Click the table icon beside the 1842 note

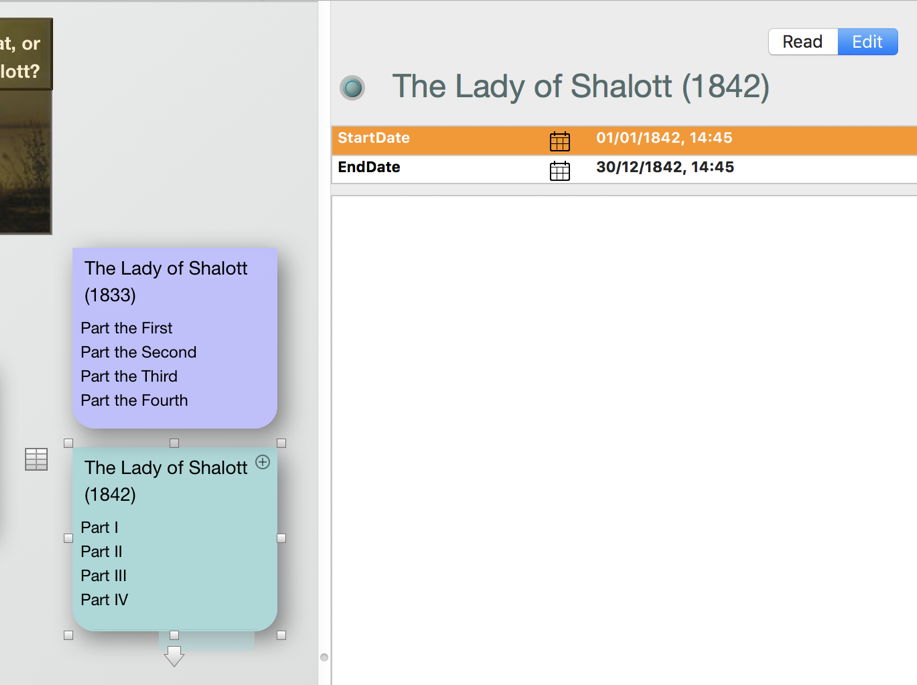pyautogui.click(x=36, y=459)
